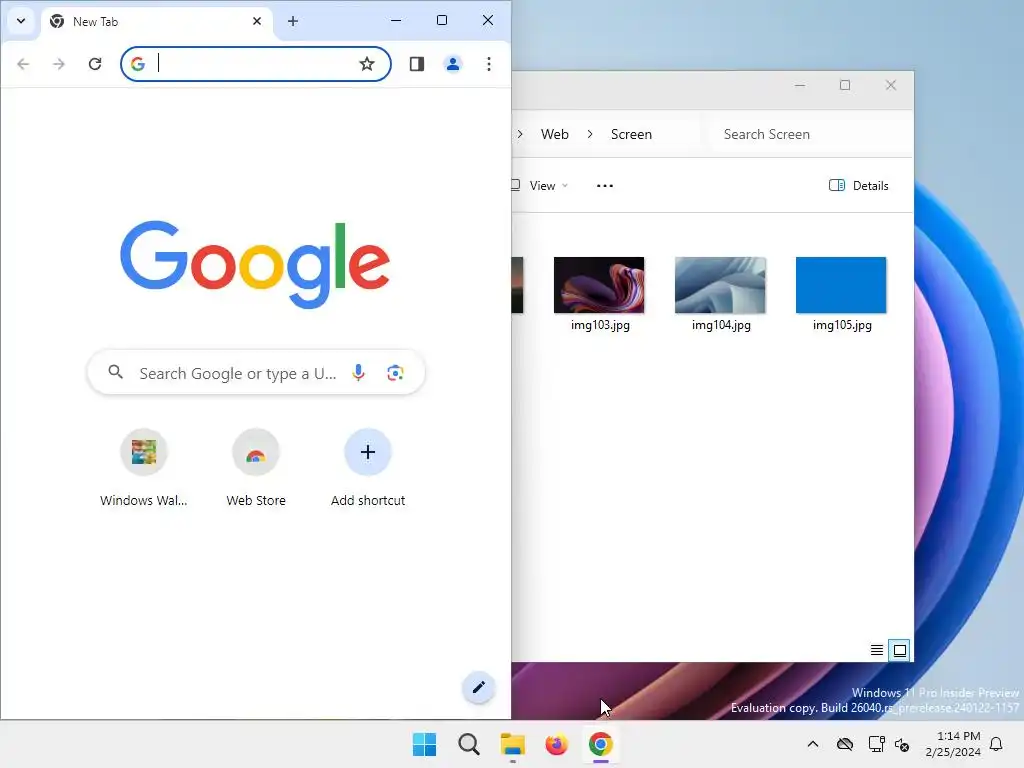Select the New Tab tab in Chrome
This screenshot has height=768, width=1024.
[157, 22]
